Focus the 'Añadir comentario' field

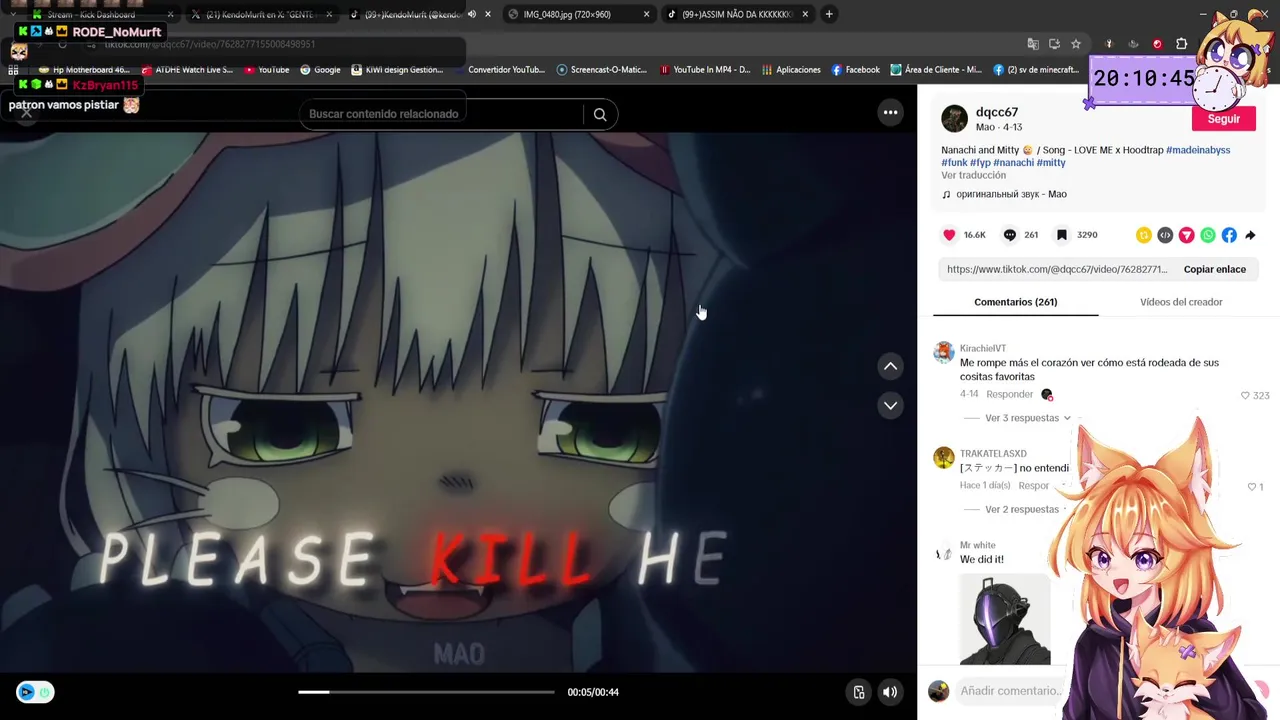click(1010, 691)
